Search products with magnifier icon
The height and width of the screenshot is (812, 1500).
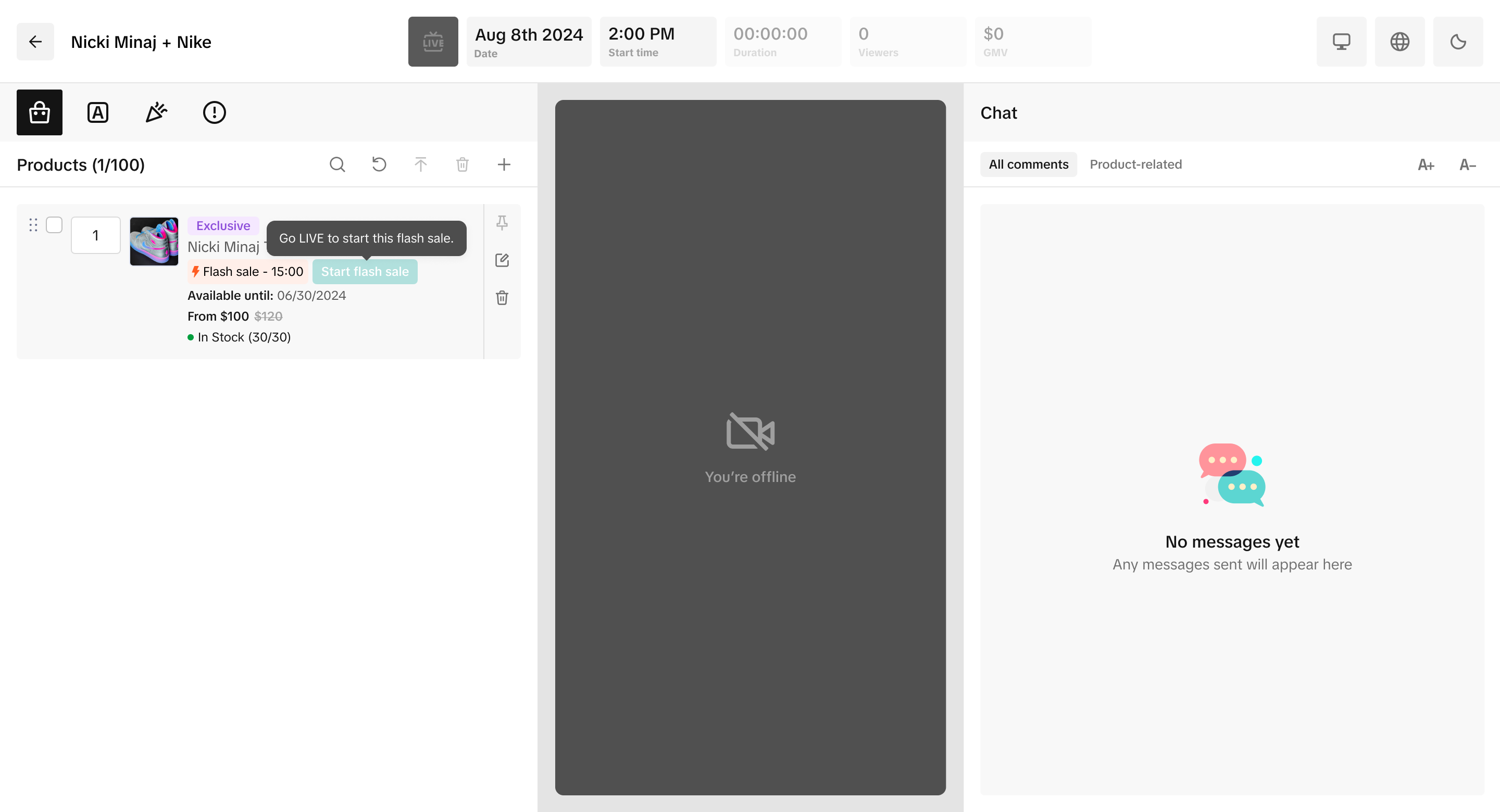pyautogui.click(x=337, y=164)
